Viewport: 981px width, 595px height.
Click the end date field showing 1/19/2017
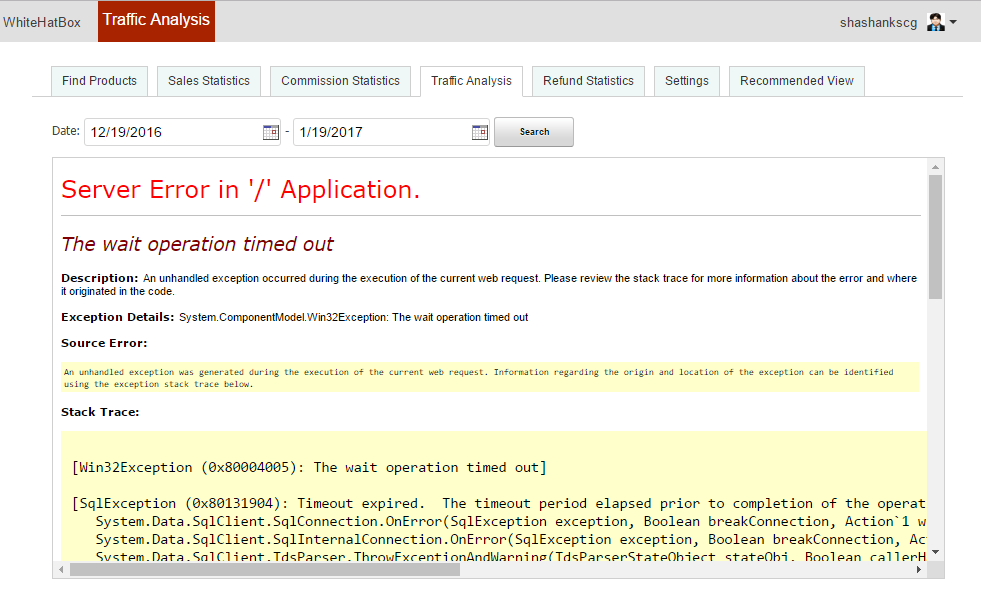click(x=380, y=132)
